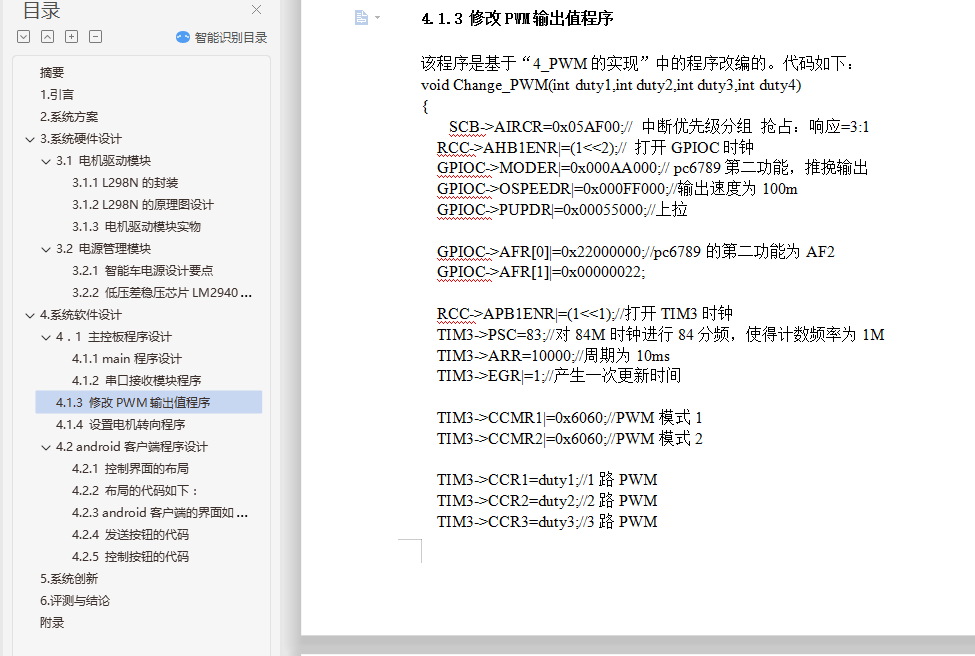Jump to 4.1.4 设置电机转向程序
This screenshot has width=975, height=656.
pos(121,425)
